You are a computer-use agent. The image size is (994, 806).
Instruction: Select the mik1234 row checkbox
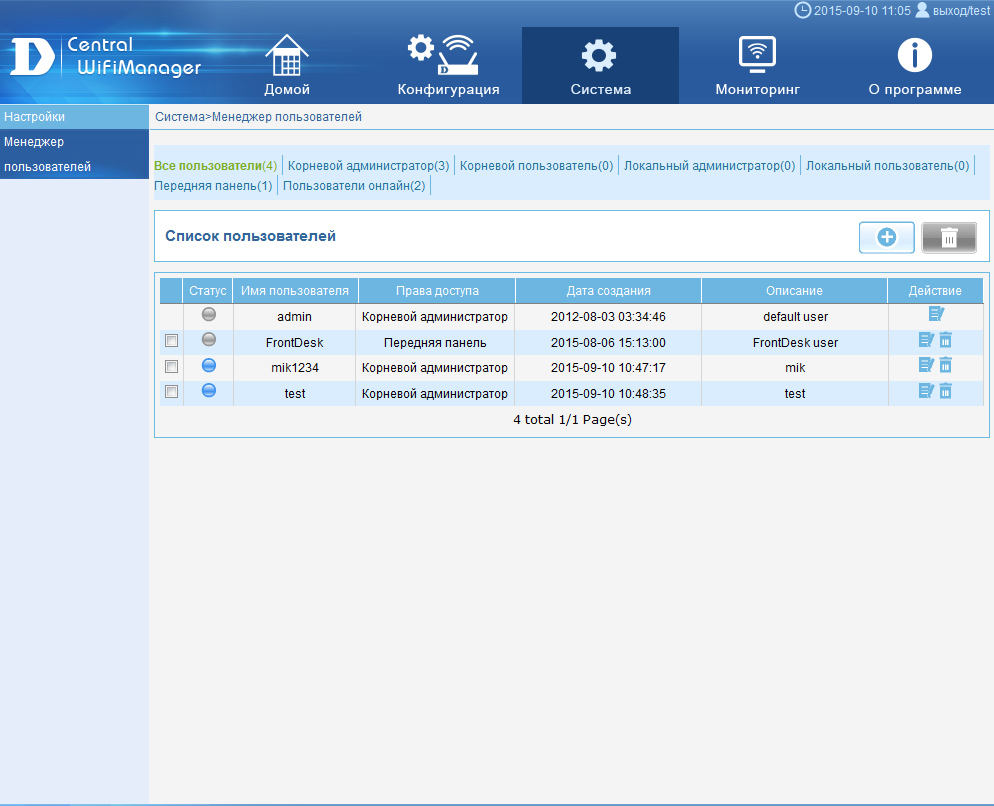click(171, 367)
